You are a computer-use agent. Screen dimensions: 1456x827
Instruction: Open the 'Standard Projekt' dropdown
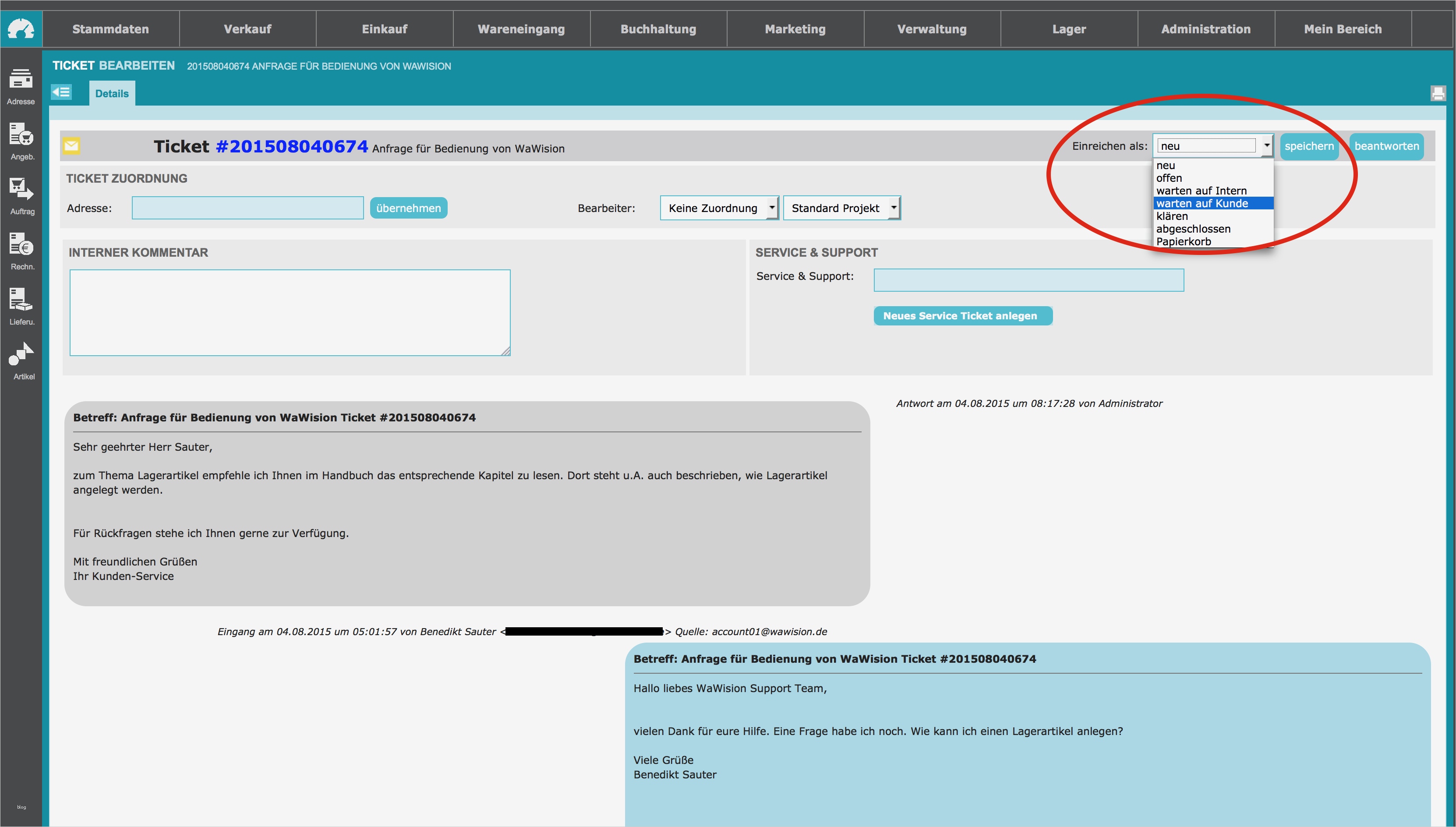841,208
